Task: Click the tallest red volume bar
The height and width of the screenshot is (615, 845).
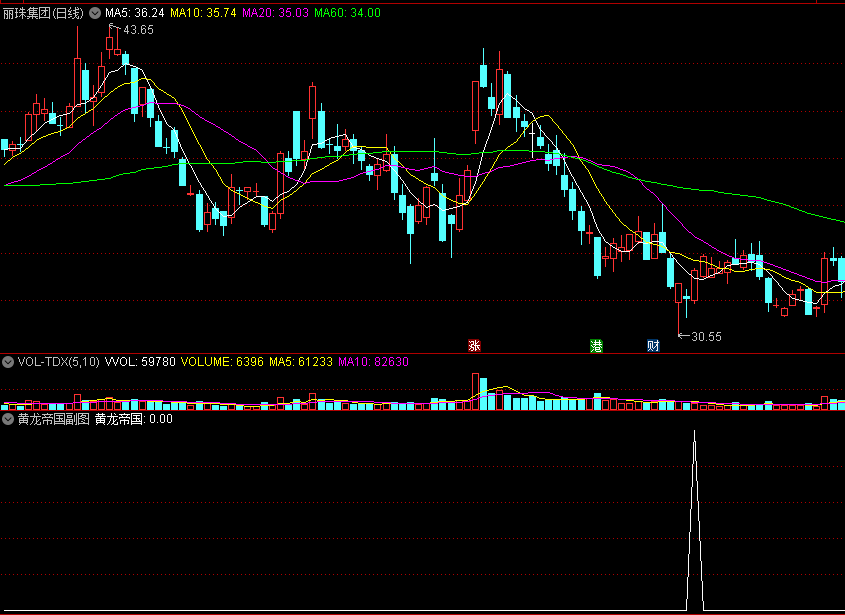Action: click(475, 391)
